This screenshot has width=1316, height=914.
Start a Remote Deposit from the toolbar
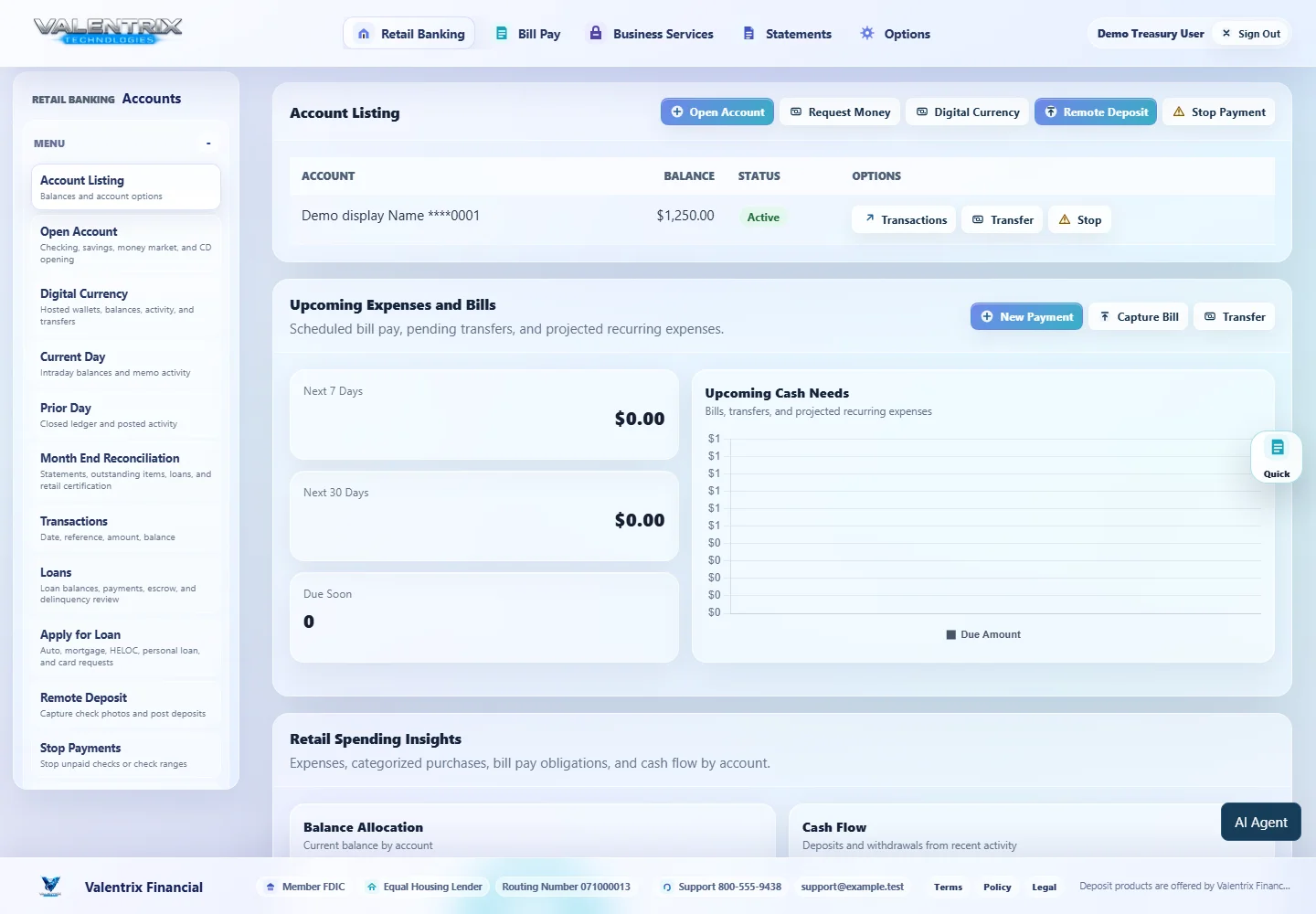point(1096,112)
